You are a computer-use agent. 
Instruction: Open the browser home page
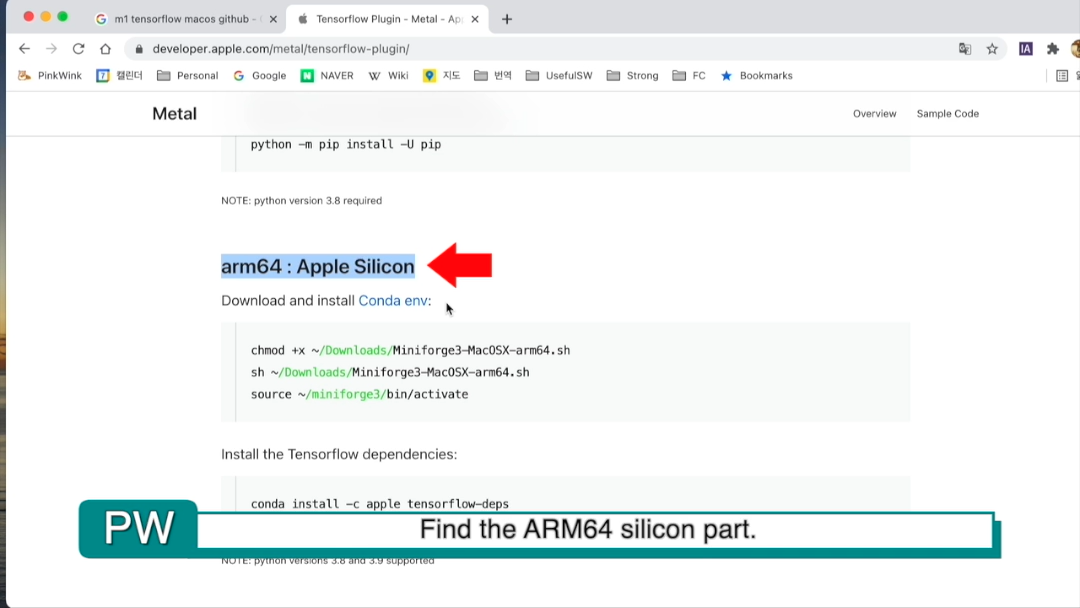tap(105, 49)
